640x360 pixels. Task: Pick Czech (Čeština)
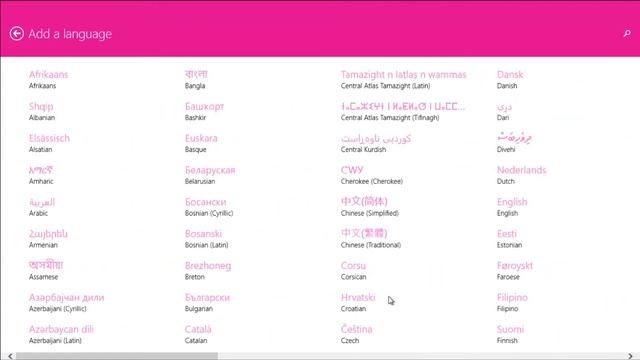[x=356, y=334]
